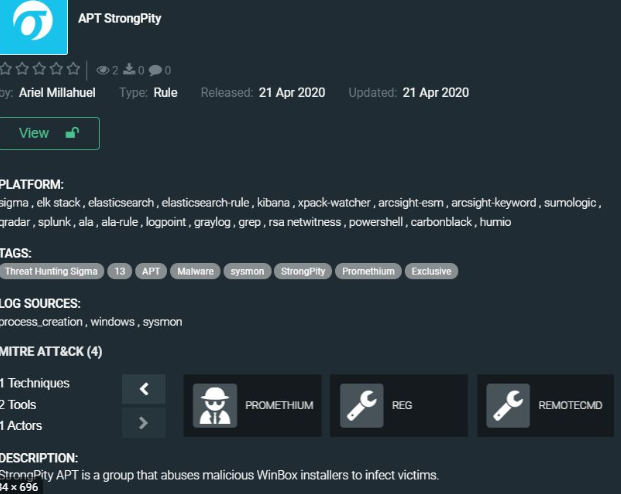Image resolution: width=621 pixels, height=494 pixels.
Task: Click the downloads count icon
Action: (x=129, y=70)
